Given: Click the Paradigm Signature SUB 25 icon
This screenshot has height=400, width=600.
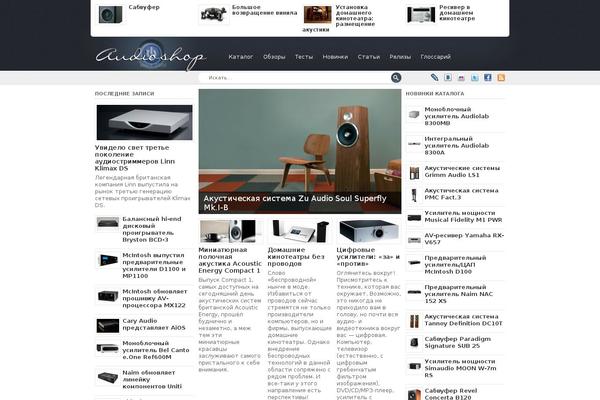Looking at the screenshot, I should (x=414, y=343).
